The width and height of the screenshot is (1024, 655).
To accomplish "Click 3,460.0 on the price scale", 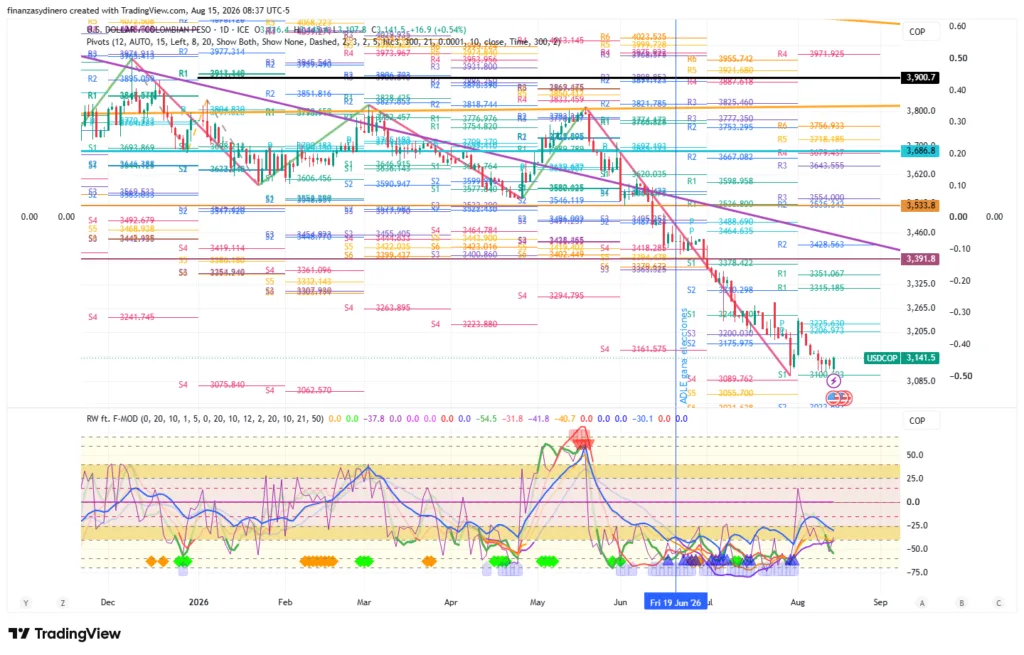I will coord(921,232).
